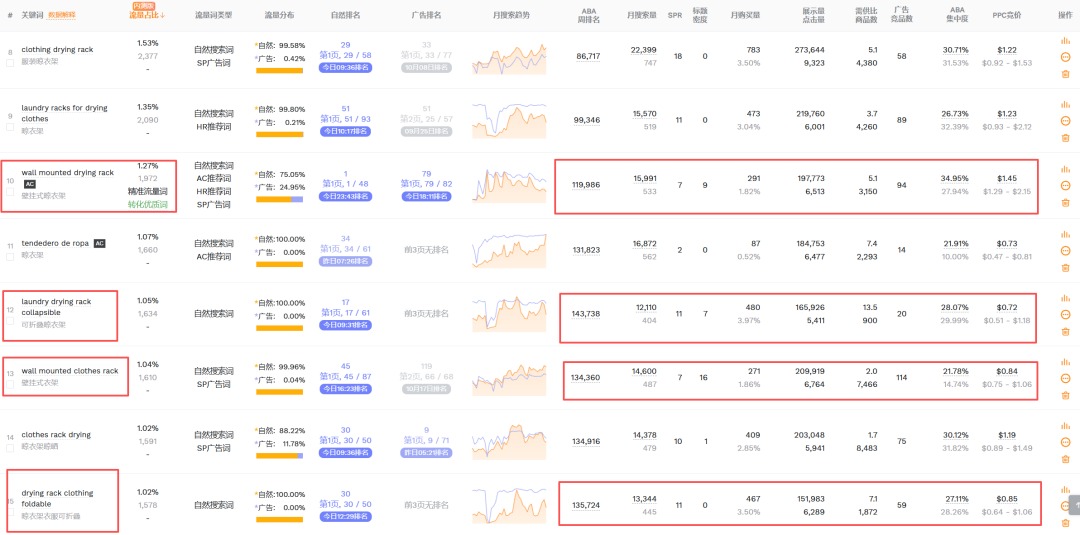Open chart icon for tendedero de ropa row

pos(1066,234)
